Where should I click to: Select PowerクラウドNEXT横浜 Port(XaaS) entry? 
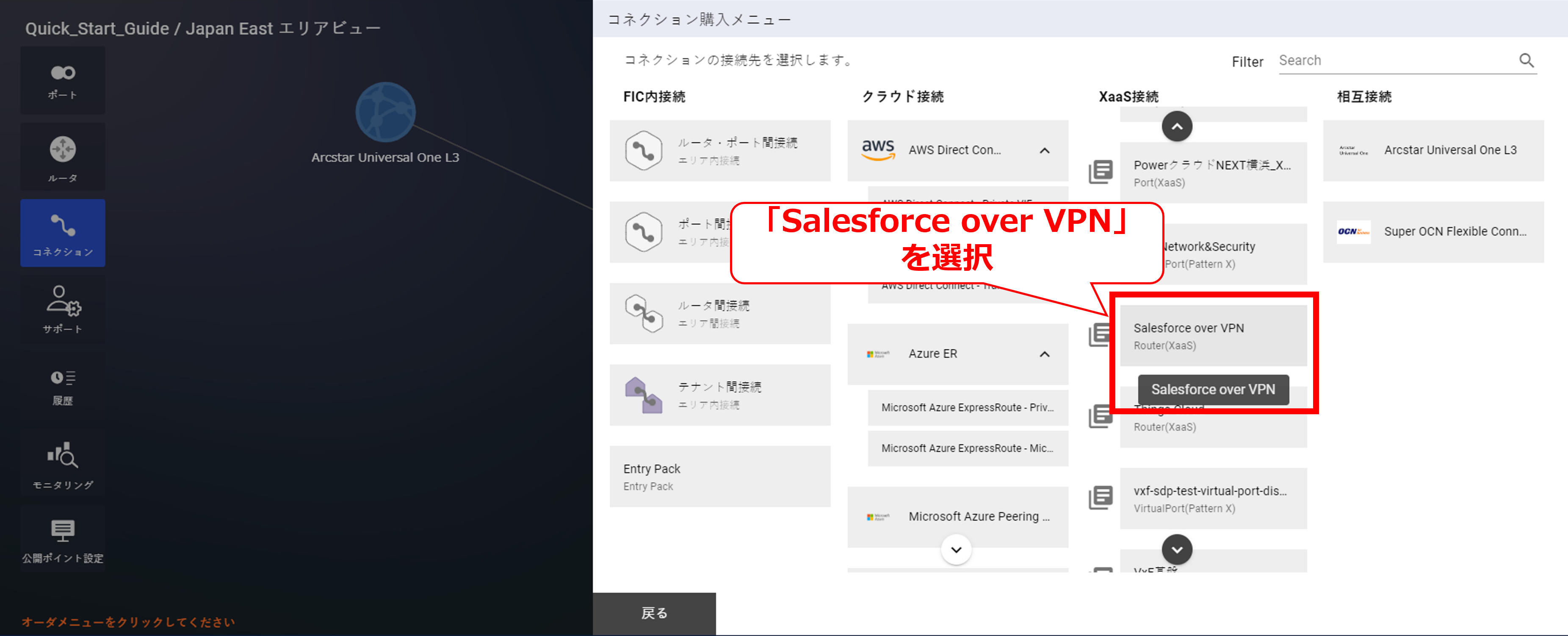[1213, 173]
